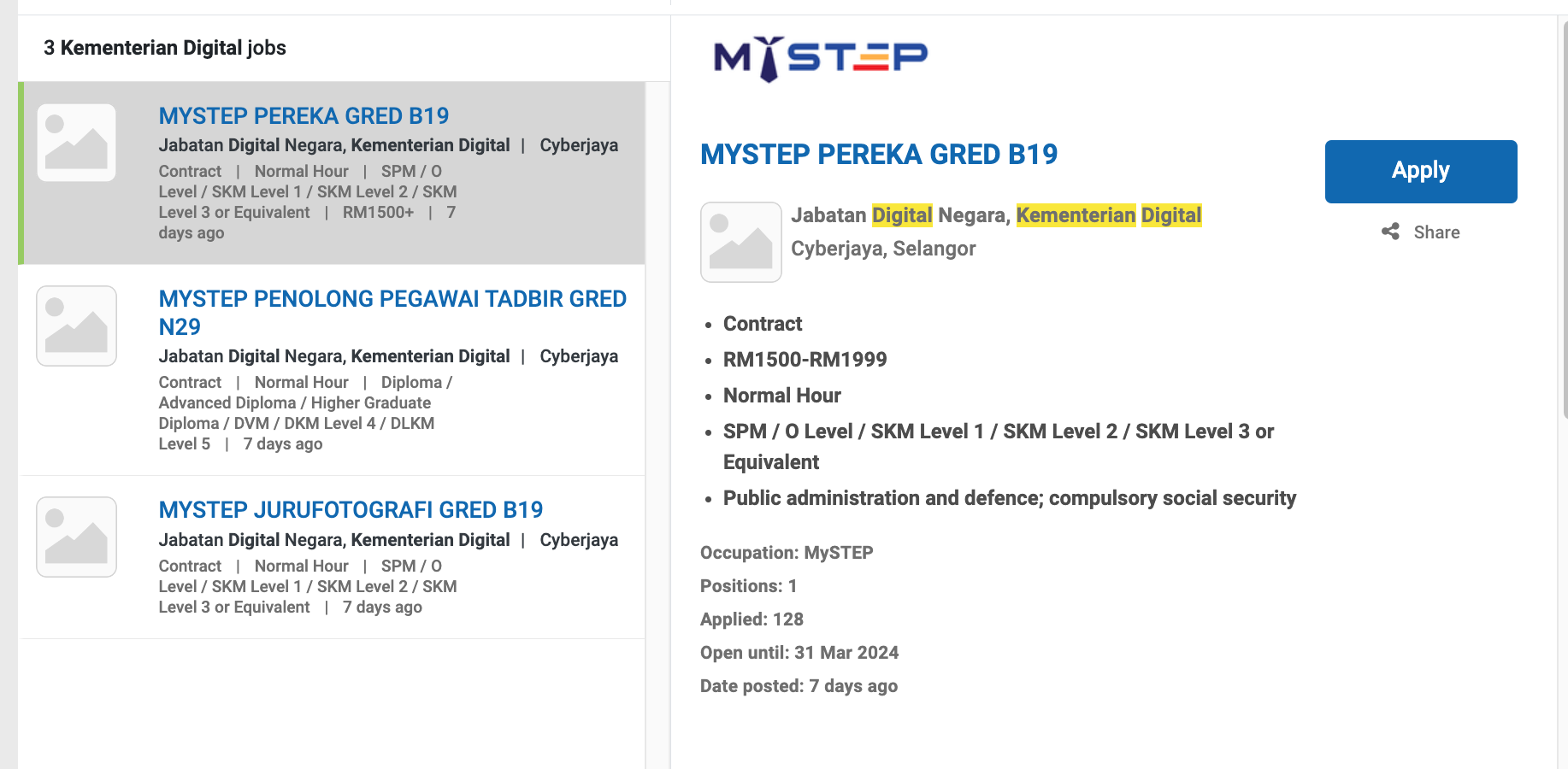The width and height of the screenshot is (1568, 769).
Task: Click the MySTEP logo
Action: 820,59
